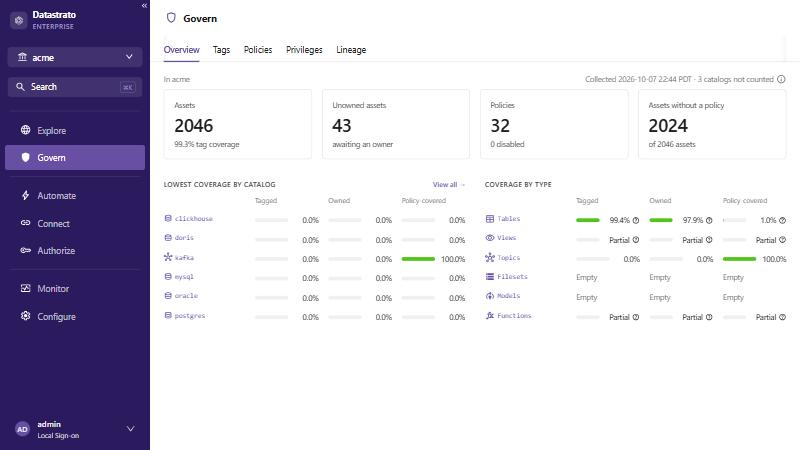Click the kafka messaging icon
Image resolution: width=800 pixels, height=450 pixels.
click(x=168, y=257)
